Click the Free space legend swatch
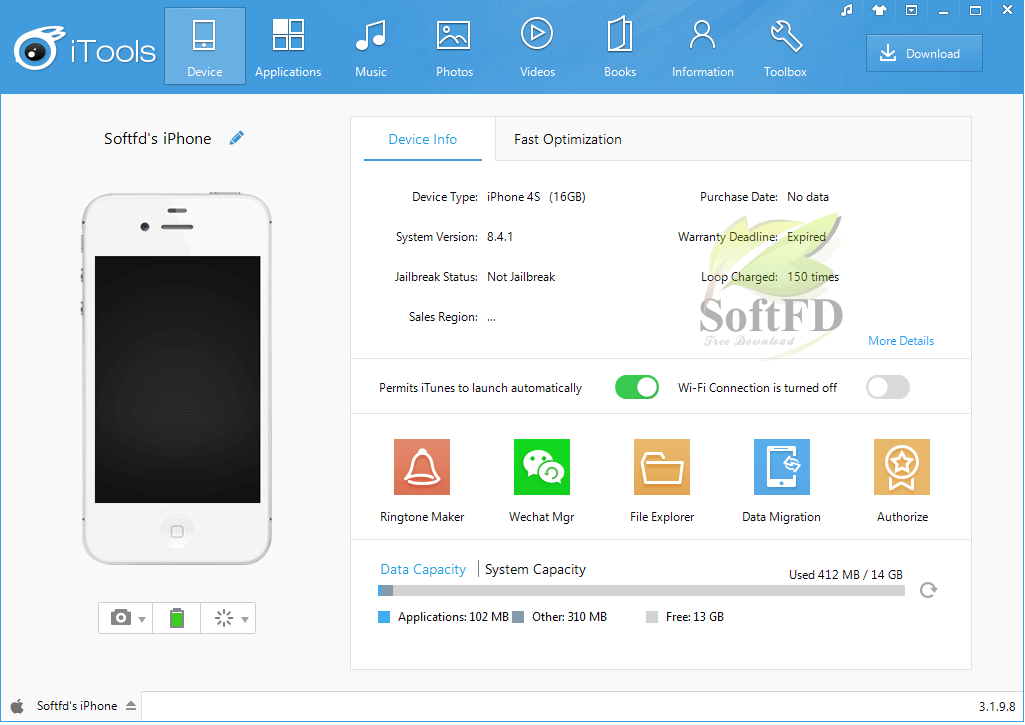This screenshot has width=1025, height=725. [x=652, y=616]
